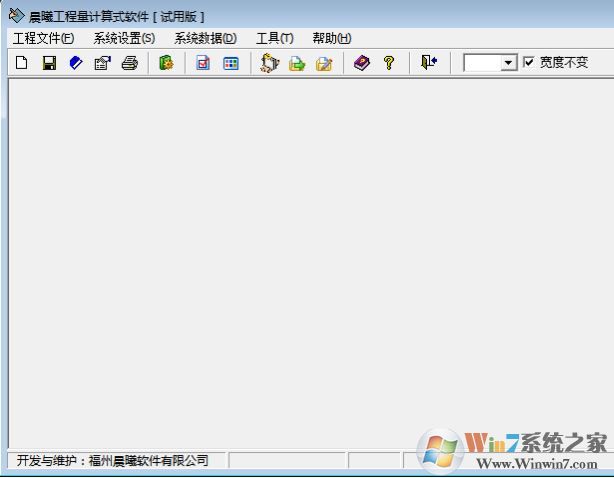Click the floppy disk save icon

48,63
